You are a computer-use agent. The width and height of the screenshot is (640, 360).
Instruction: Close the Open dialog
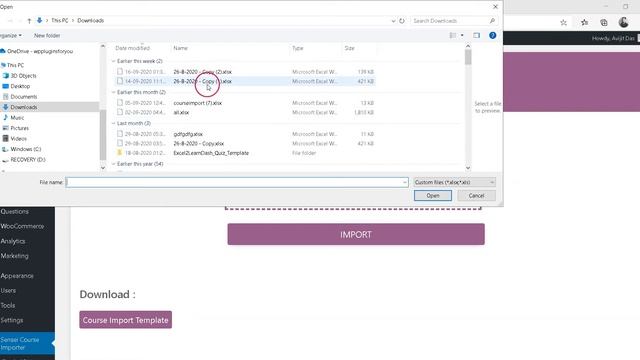coord(495,7)
